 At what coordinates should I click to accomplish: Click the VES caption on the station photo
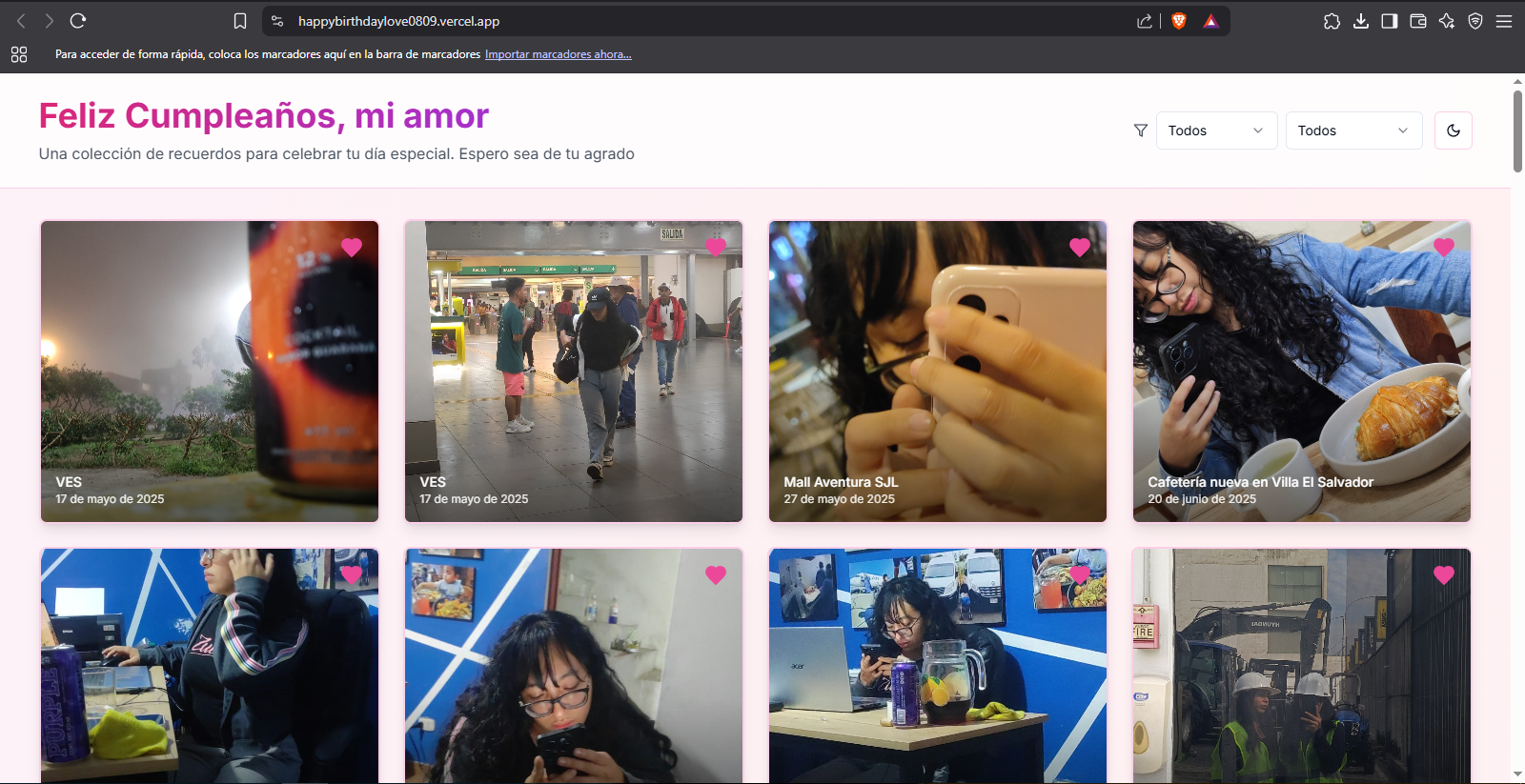pyautogui.click(x=433, y=482)
